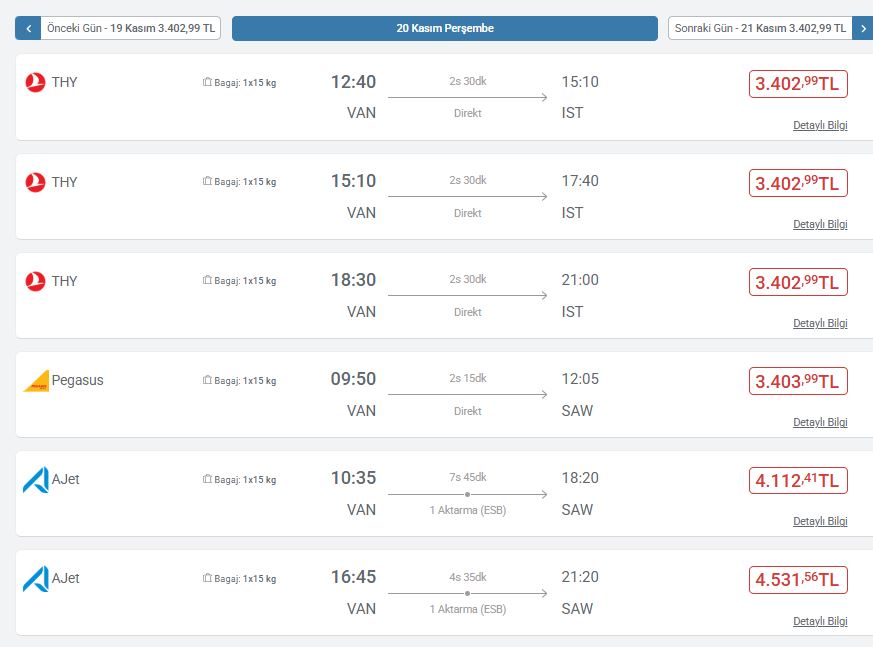Go to previous day with left arrow
This screenshot has height=647, width=873.
28,28
